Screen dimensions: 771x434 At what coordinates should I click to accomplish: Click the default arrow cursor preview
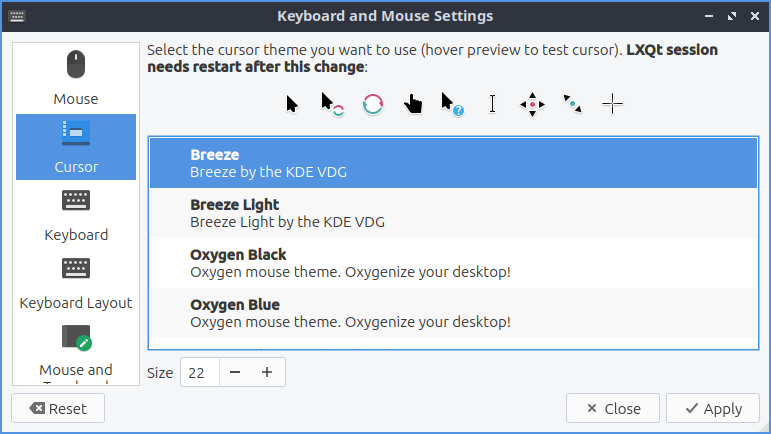292,104
